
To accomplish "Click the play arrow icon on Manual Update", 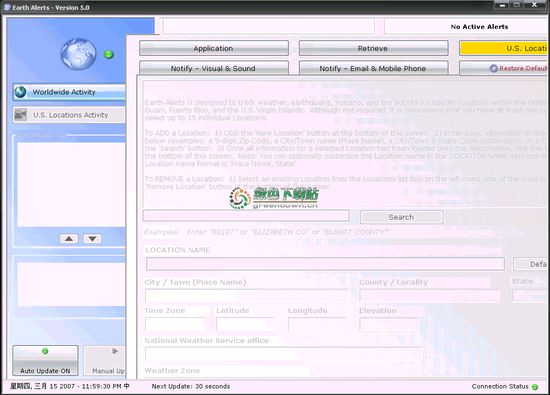I will [115, 351].
